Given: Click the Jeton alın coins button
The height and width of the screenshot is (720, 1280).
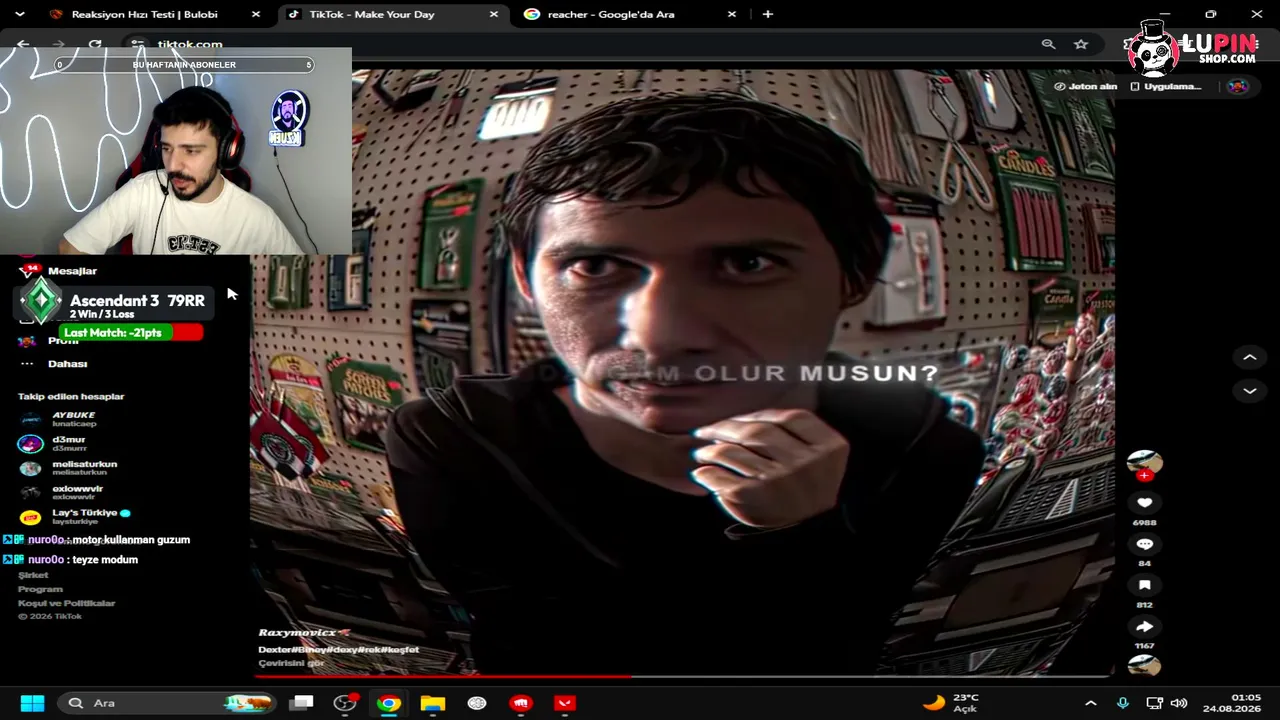Looking at the screenshot, I should click(x=1086, y=86).
